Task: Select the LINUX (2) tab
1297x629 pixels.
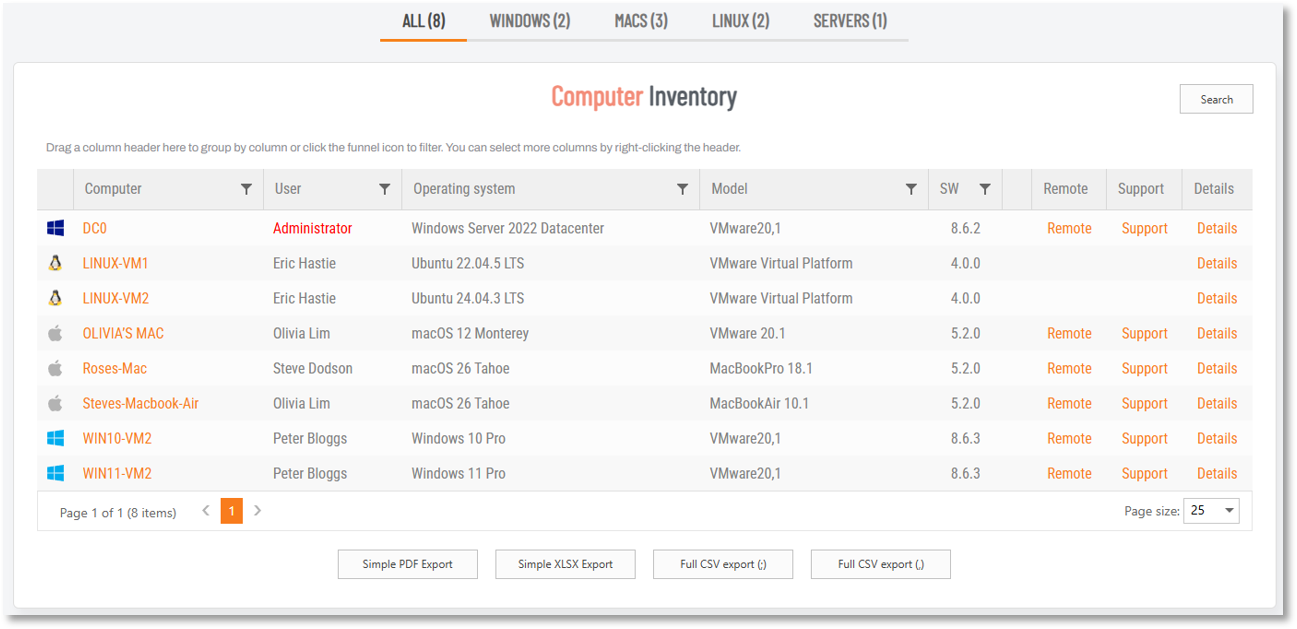Action: pyautogui.click(x=740, y=21)
